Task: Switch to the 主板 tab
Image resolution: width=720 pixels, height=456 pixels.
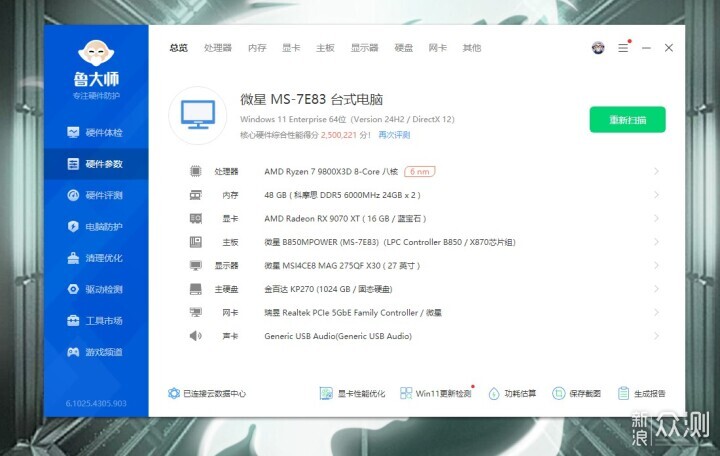Action: tap(325, 48)
